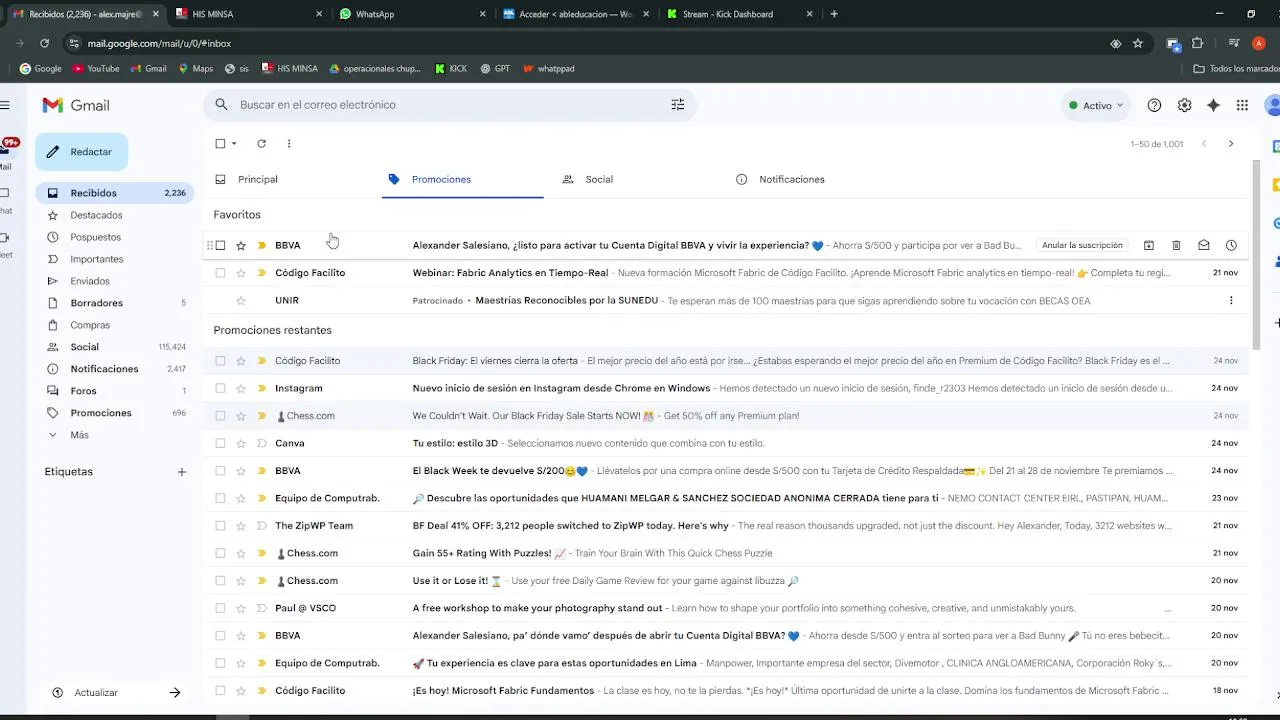Open the KICK bookmark
Viewport: 1280px width, 720px height.
click(451, 69)
